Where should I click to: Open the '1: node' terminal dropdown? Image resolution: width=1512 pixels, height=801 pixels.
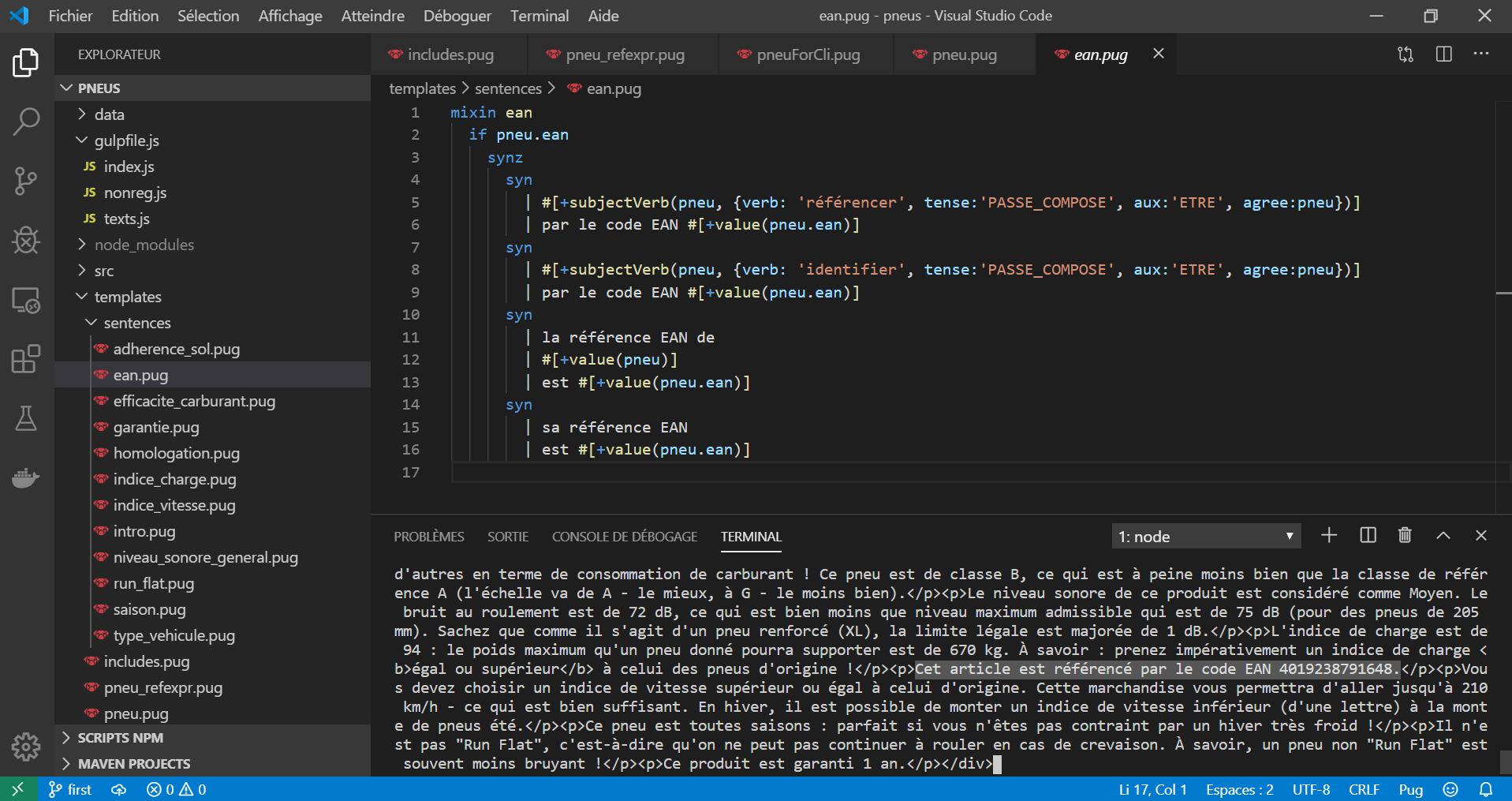click(1206, 536)
